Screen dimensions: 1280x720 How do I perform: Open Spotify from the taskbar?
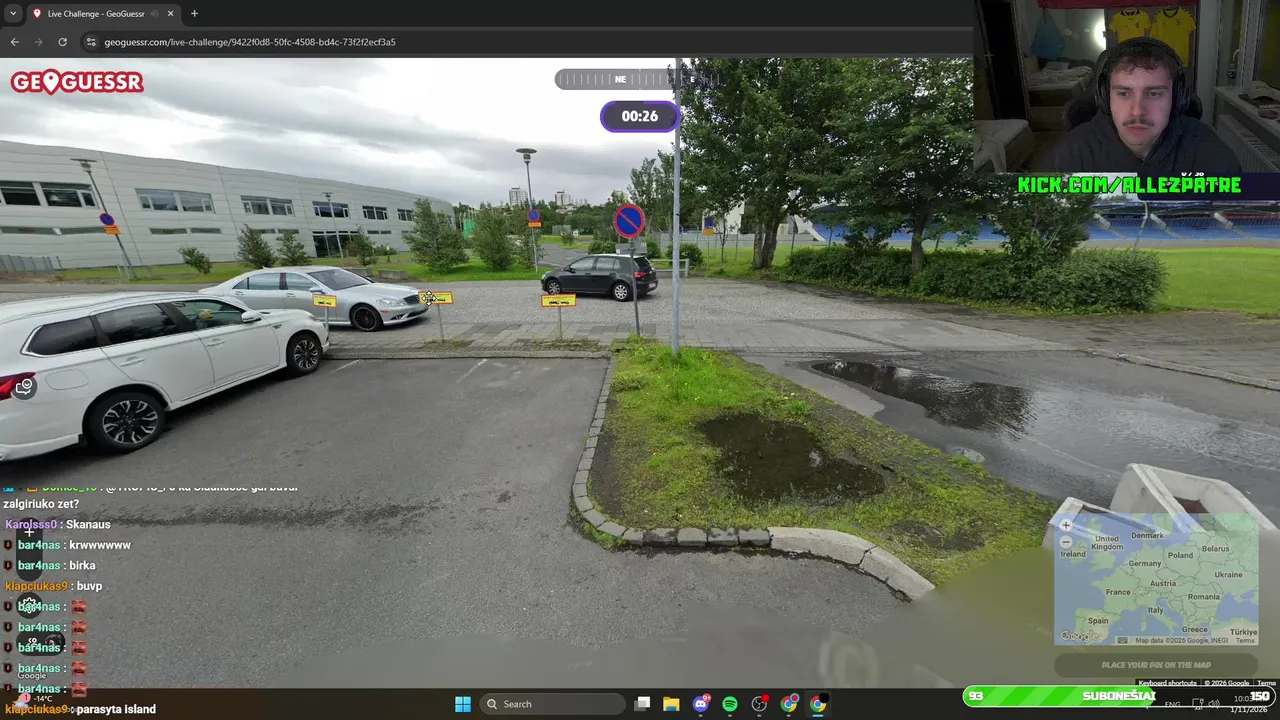730,704
